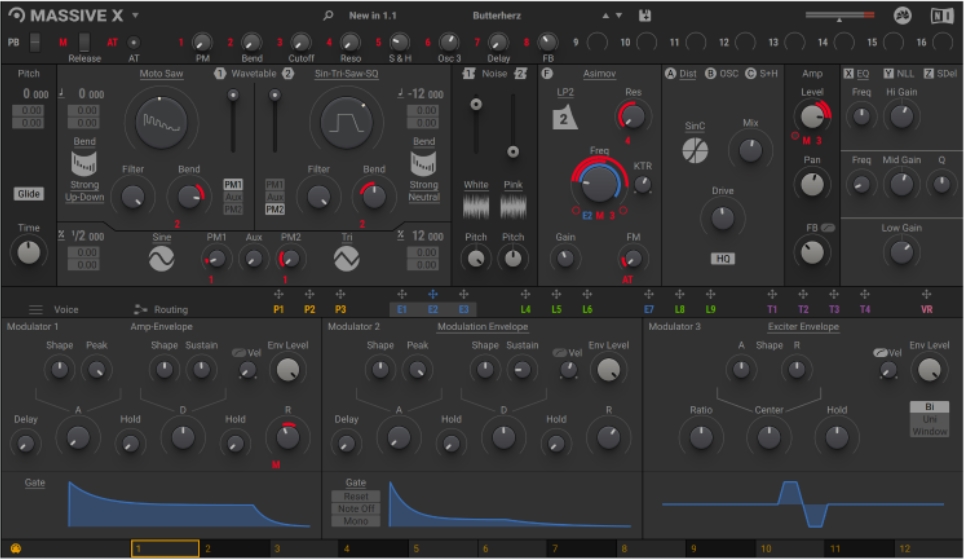The image size is (964, 559).
Task: Select performer slot 2 at bottom
Action: coord(234,549)
